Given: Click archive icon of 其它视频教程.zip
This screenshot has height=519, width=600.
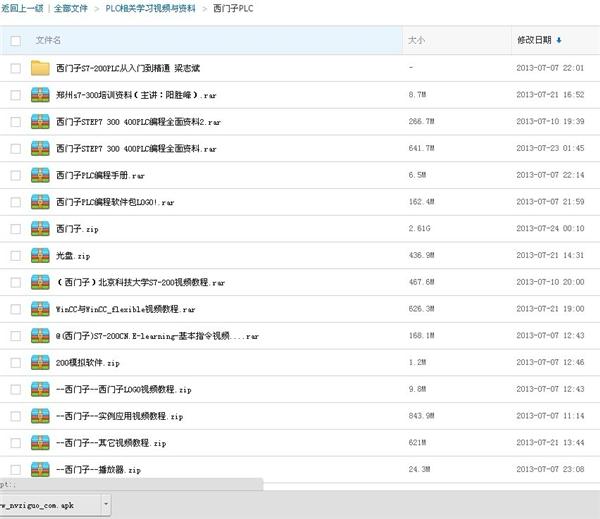Looking at the screenshot, I should point(40,443).
